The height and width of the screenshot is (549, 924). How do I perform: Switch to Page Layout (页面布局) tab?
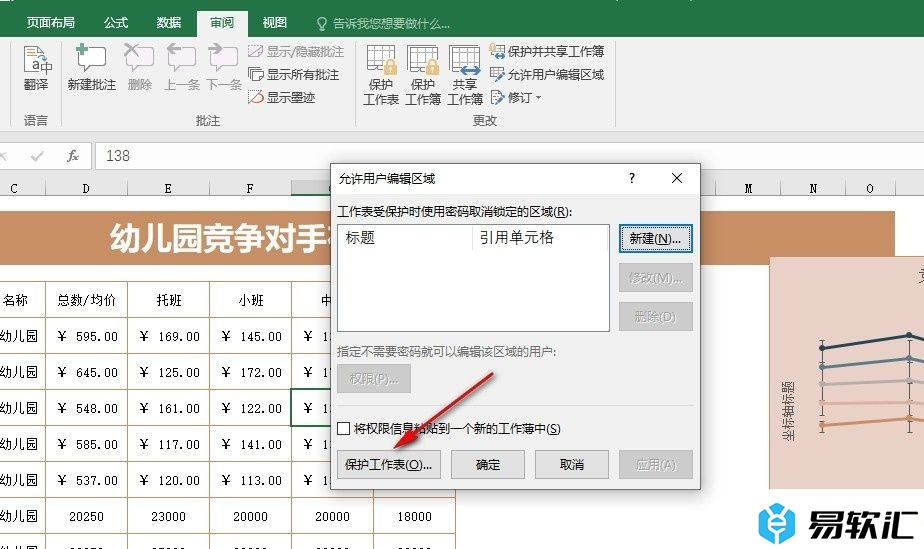[x=51, y=23]
